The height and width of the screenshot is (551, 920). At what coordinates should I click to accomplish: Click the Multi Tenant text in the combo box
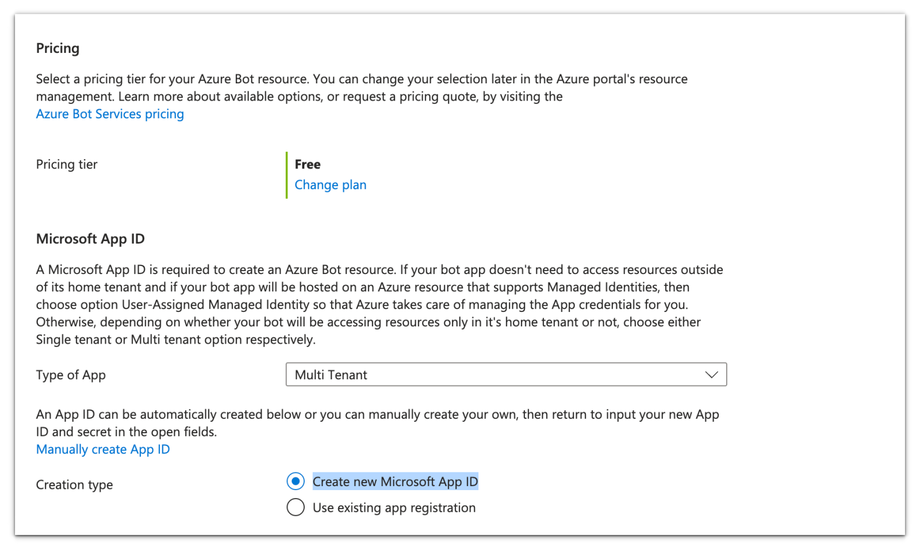(x=331, y=375)
